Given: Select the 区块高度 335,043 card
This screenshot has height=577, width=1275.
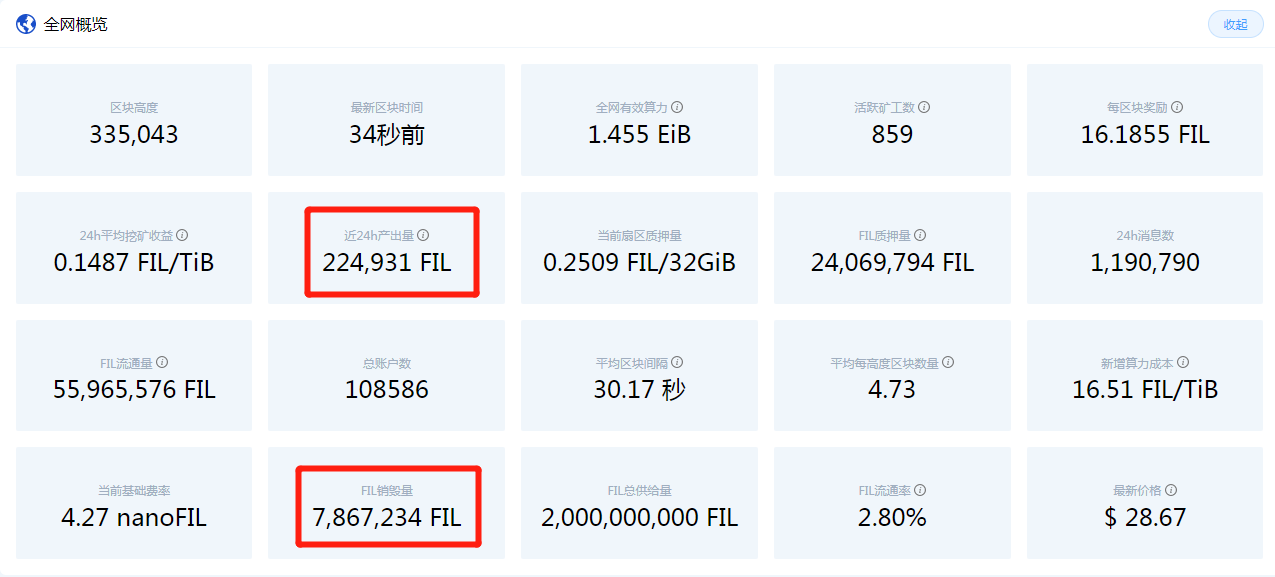Looking at the screenshot, I should point(134,120).
